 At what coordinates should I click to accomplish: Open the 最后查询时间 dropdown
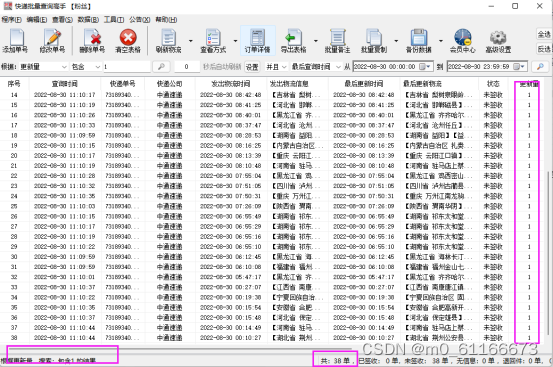(x=338, y=66)
